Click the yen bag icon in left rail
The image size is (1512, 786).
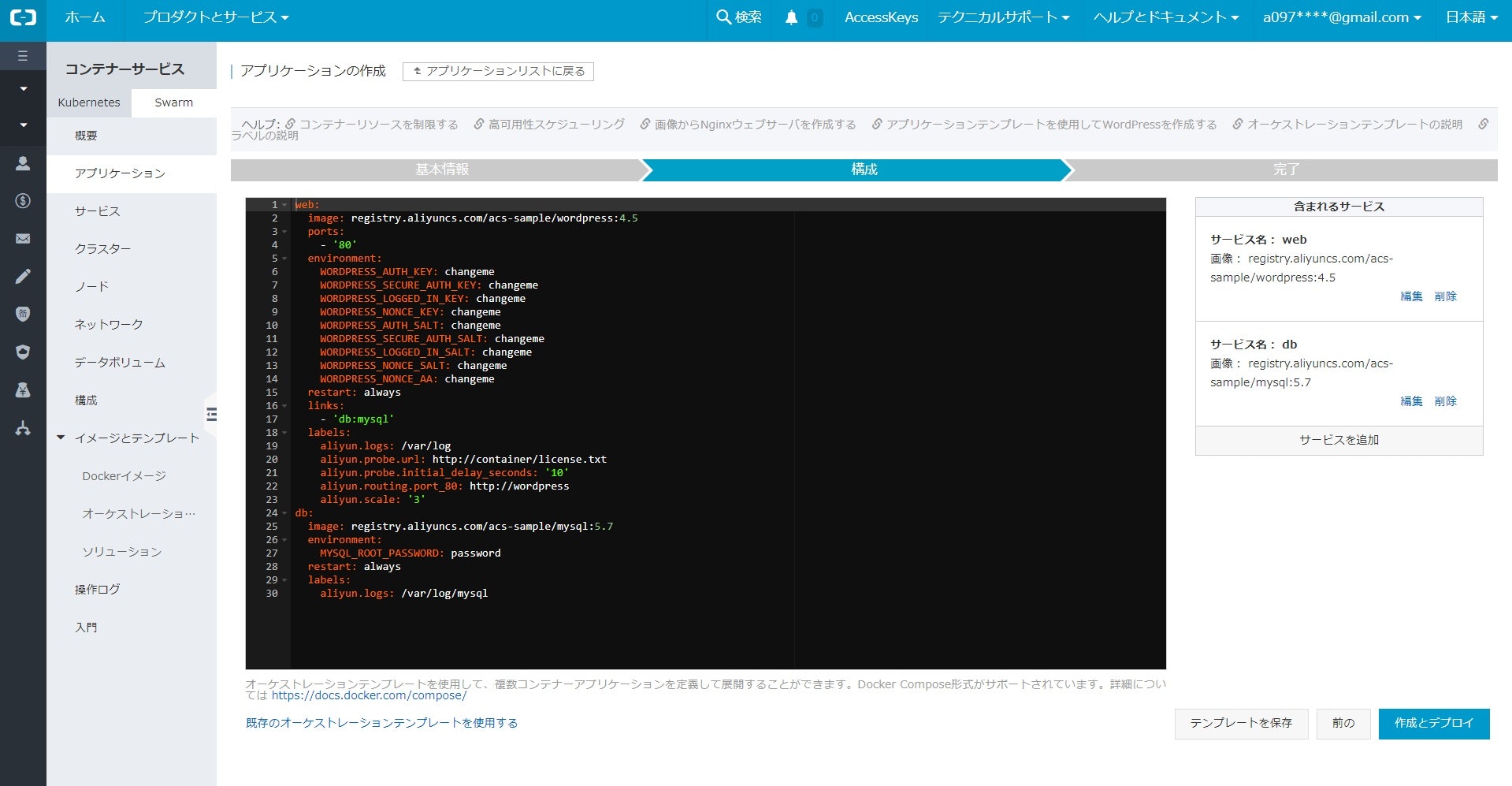23,390
